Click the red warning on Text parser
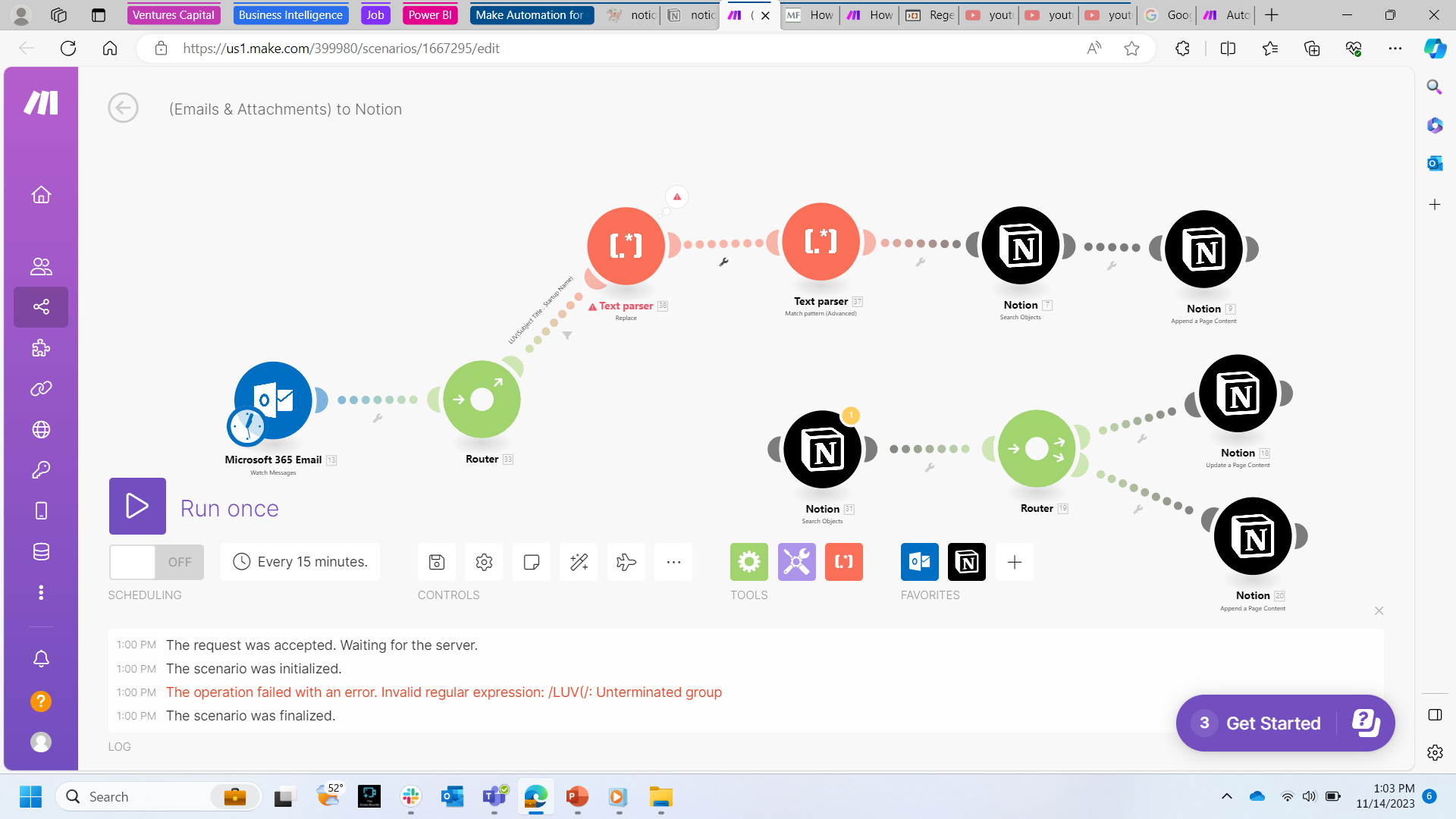1456x819 pixels. [676, 197]
